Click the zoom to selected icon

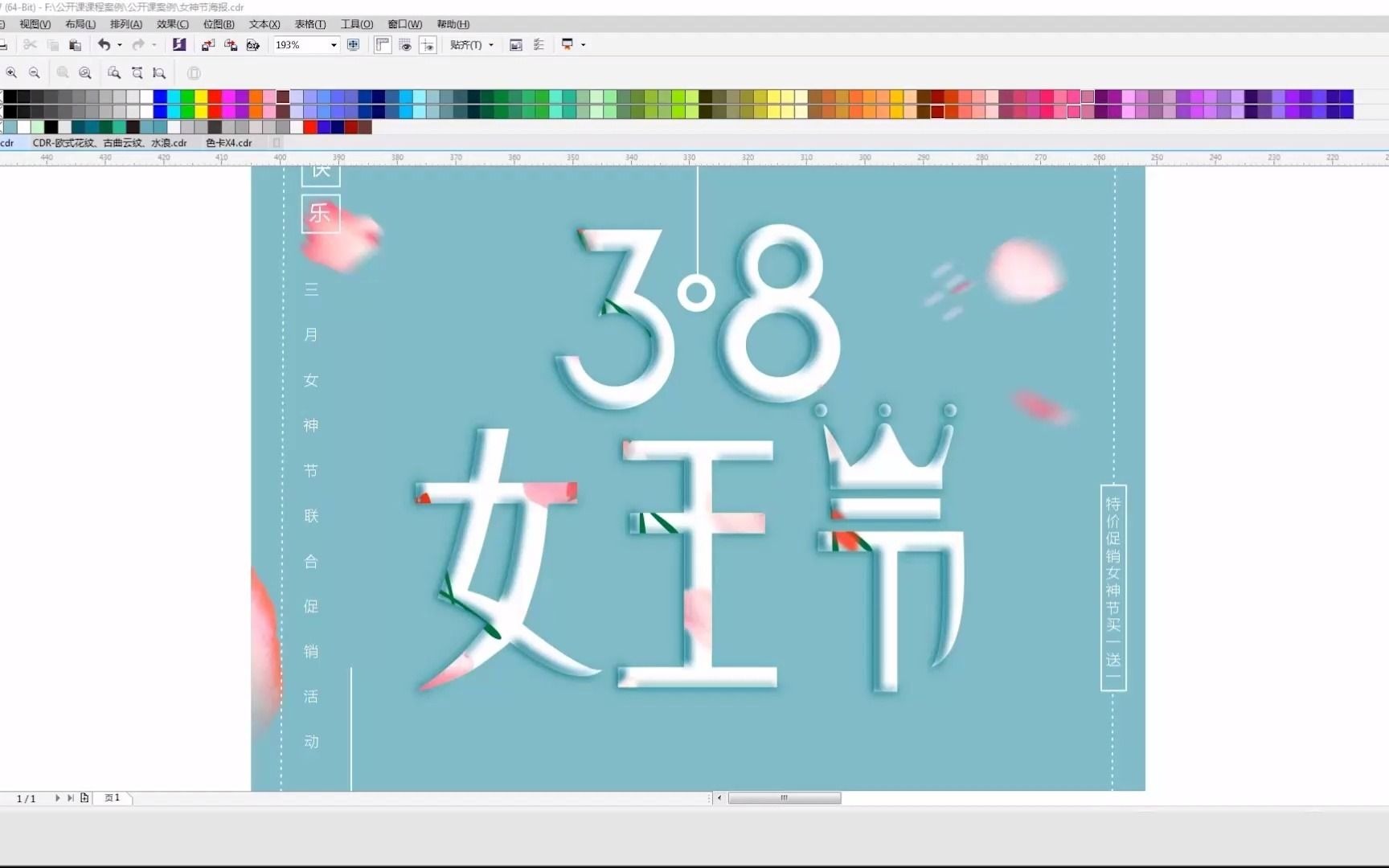tap(63, 73)
